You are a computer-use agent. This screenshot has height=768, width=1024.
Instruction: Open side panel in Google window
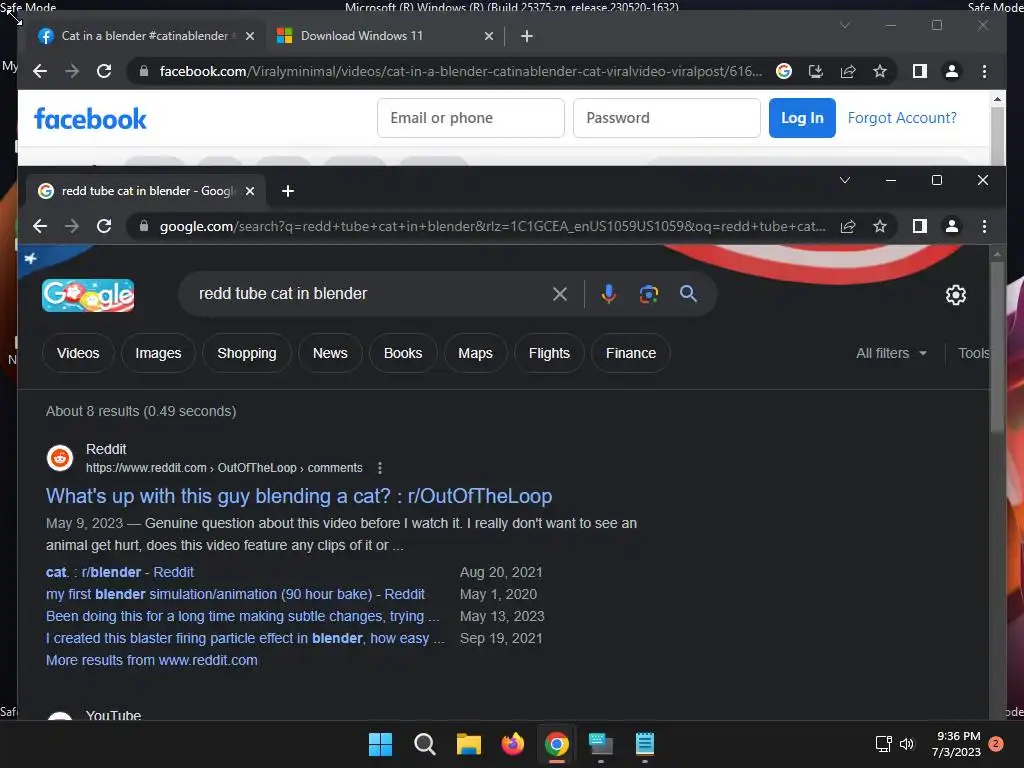pos(920,227)
